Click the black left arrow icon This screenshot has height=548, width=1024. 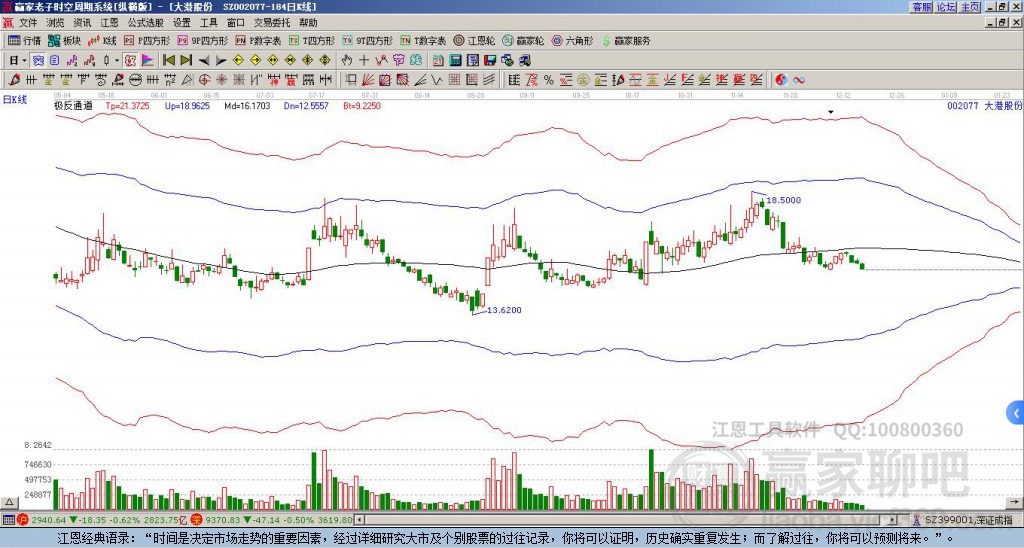click(x=204, y=61)
